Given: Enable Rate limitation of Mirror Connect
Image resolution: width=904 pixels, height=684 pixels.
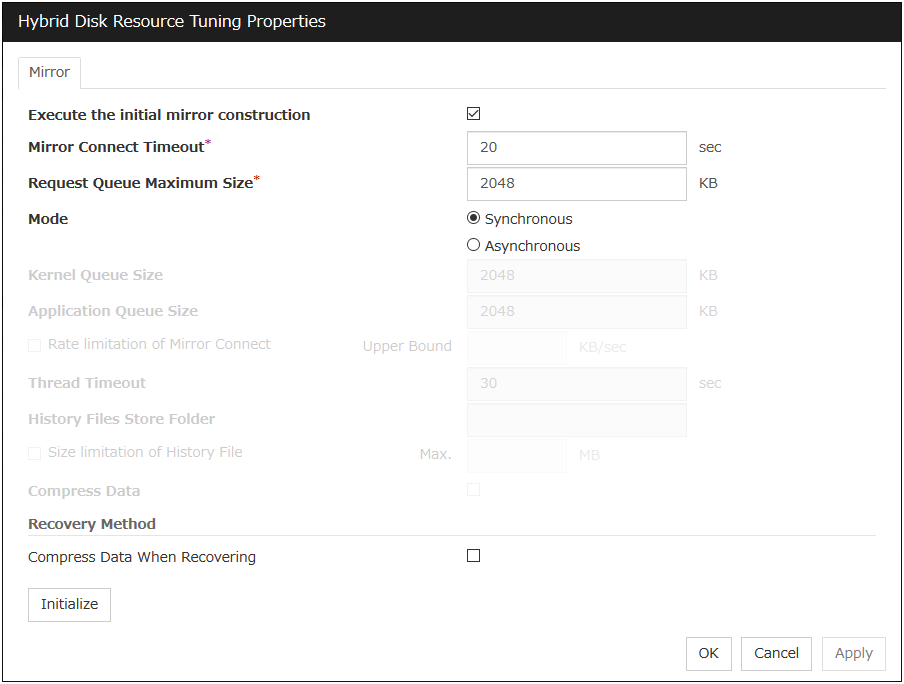Looking at the screenshot, I should point(35,345).
